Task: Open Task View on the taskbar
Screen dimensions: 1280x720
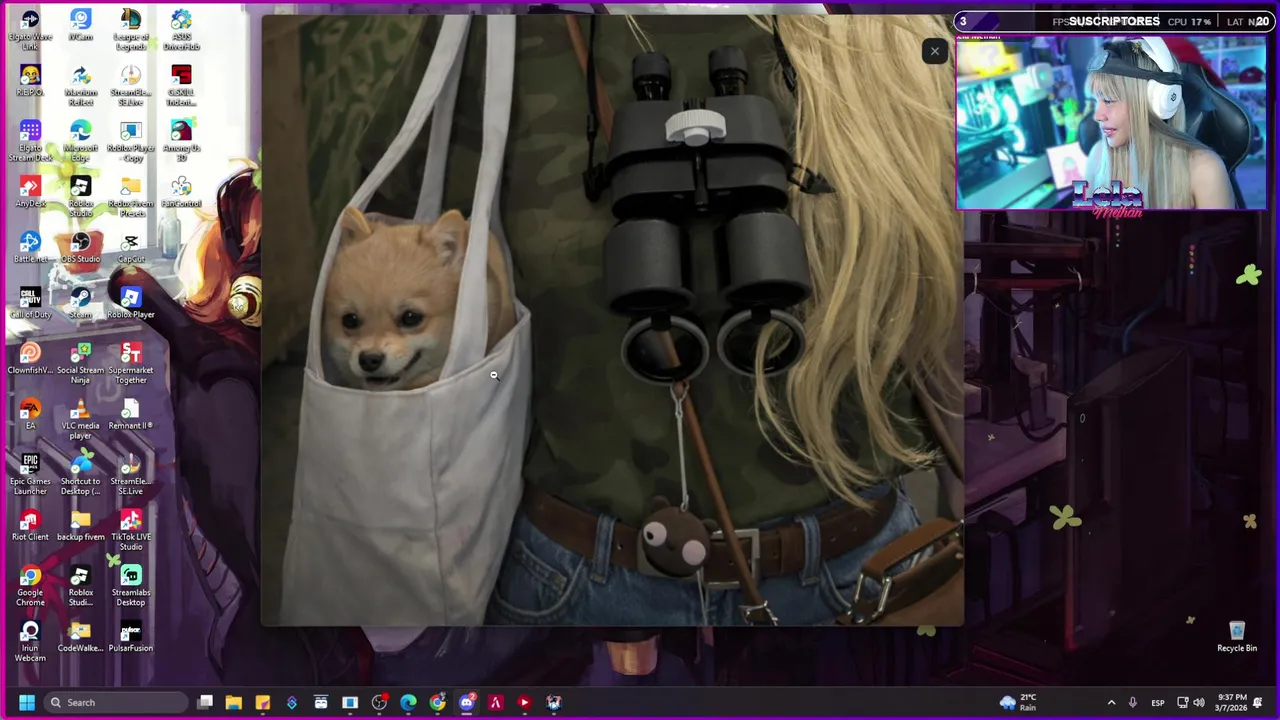Action: coord(205,702)
